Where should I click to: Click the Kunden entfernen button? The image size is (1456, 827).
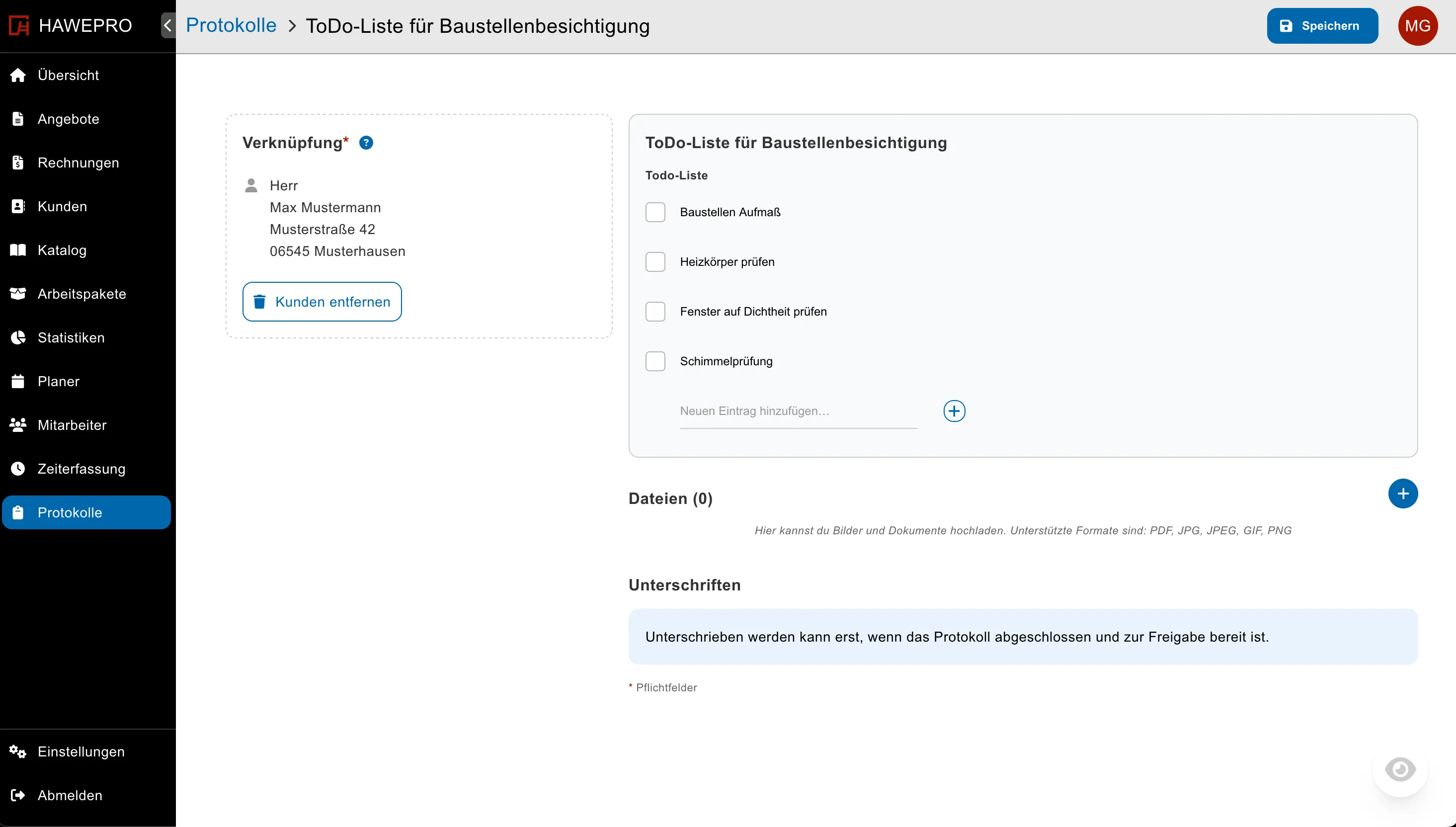(x=322, y=302)
